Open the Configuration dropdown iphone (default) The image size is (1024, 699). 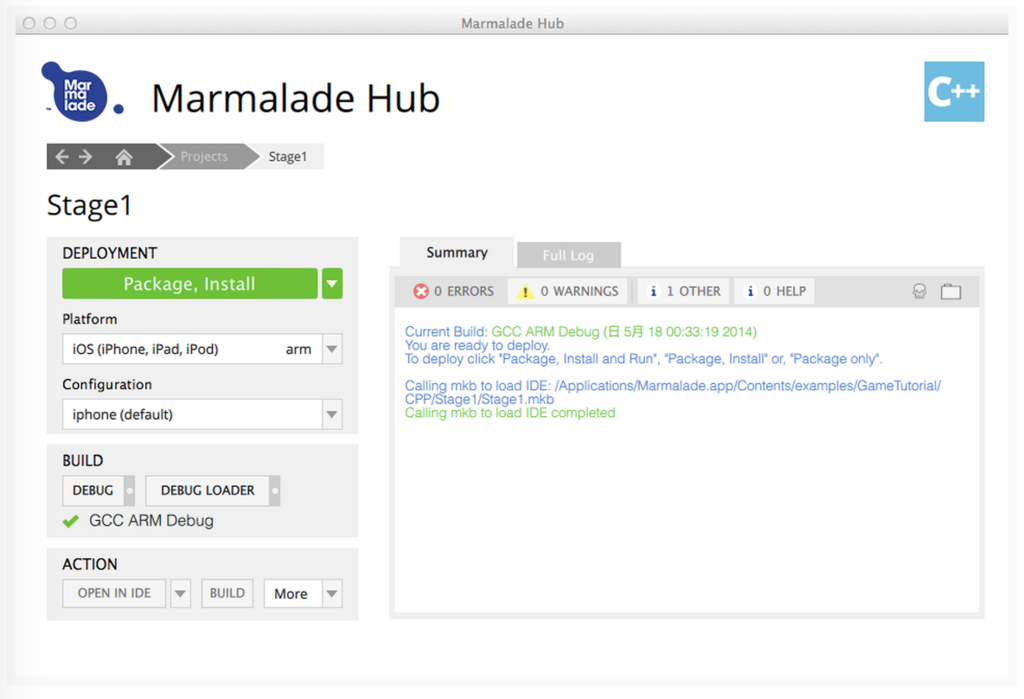(332, 414)
